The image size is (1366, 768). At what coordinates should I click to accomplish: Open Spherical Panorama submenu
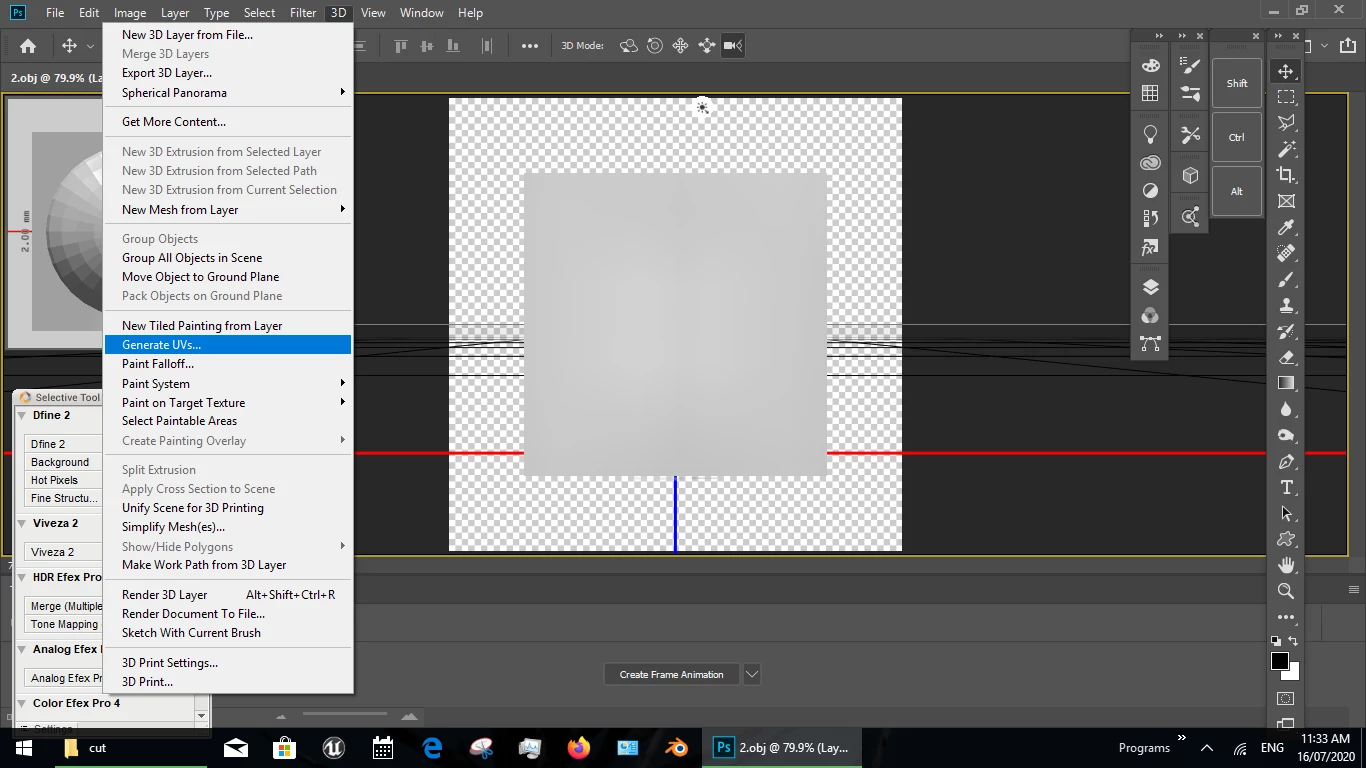(x=228, y=93)
